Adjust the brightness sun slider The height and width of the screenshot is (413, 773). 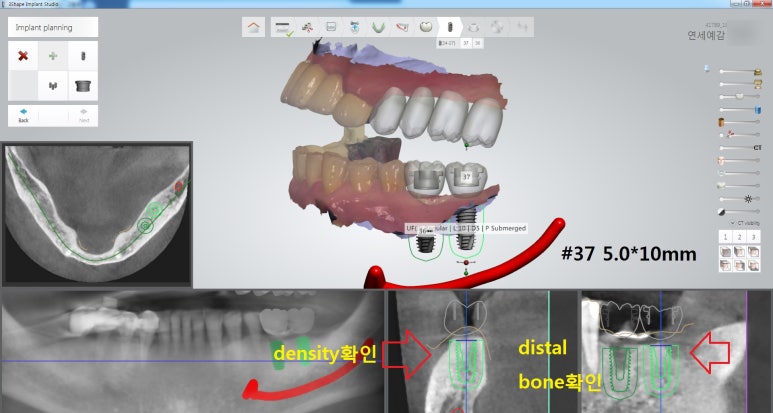pyautogui.click(x=750, y=199)
